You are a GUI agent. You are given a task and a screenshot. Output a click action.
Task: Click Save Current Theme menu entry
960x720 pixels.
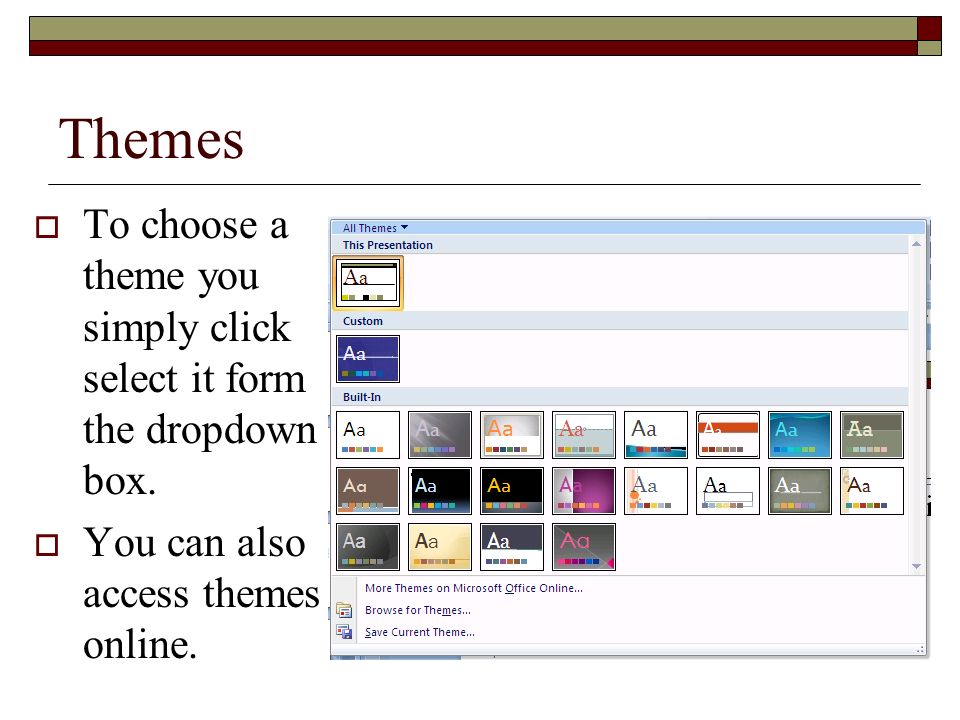(419, 632)
